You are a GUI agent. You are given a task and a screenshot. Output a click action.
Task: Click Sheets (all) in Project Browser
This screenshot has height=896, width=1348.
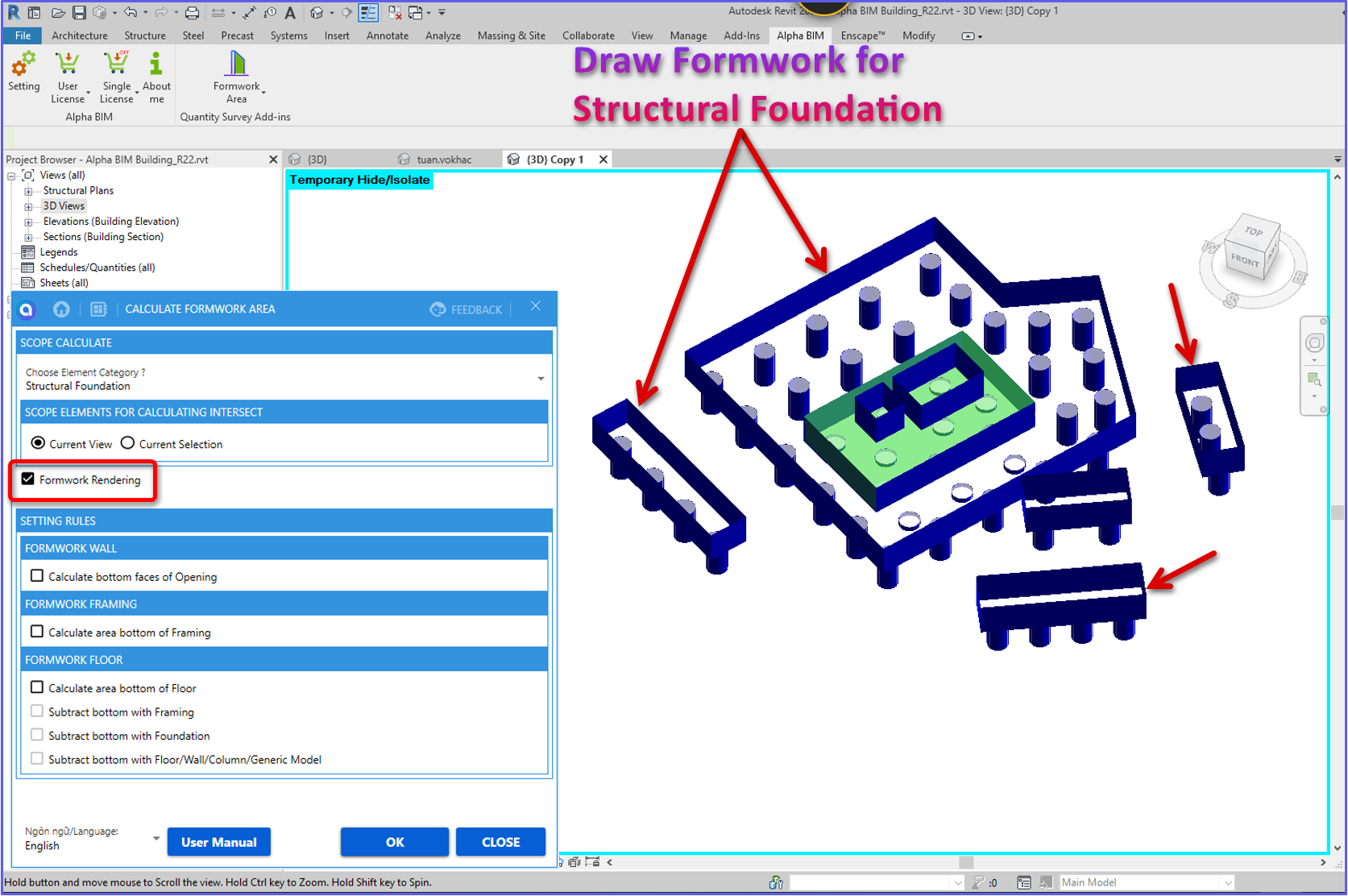pos(64,283)
